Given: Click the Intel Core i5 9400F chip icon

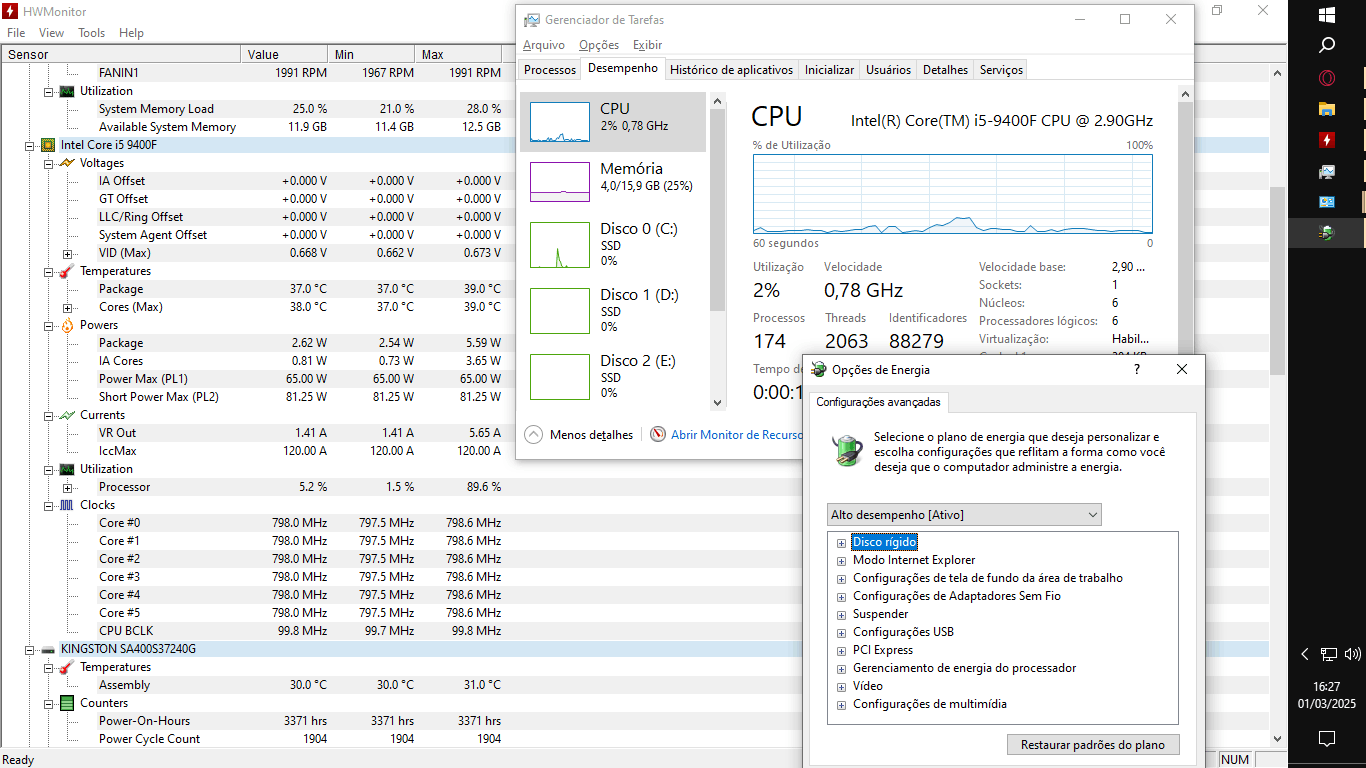Looking at the screenshot, I should (47, 145).
